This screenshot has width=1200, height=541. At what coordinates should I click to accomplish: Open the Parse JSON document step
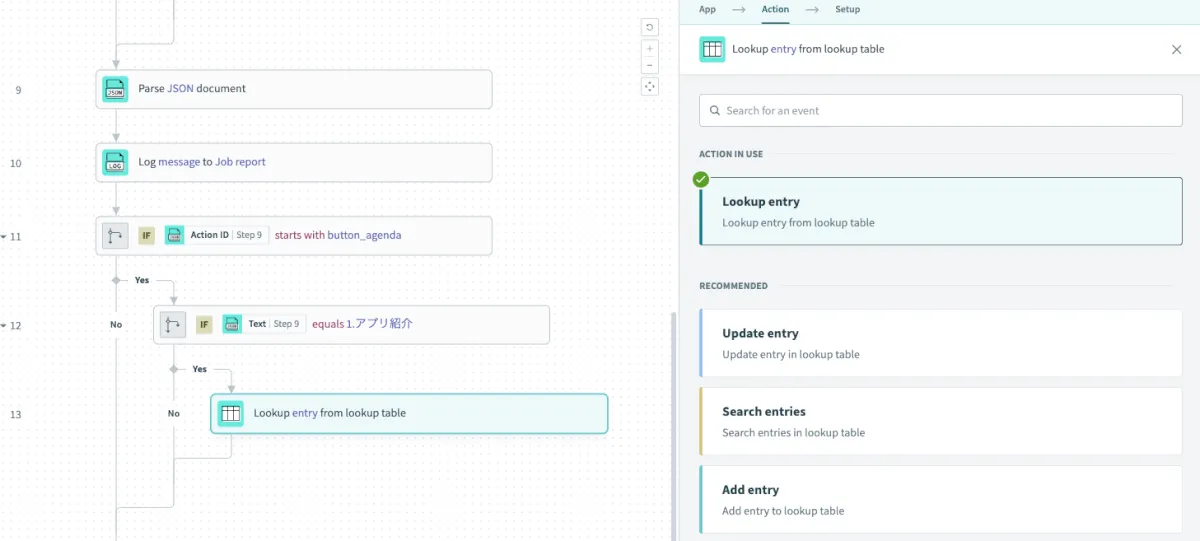294,89
